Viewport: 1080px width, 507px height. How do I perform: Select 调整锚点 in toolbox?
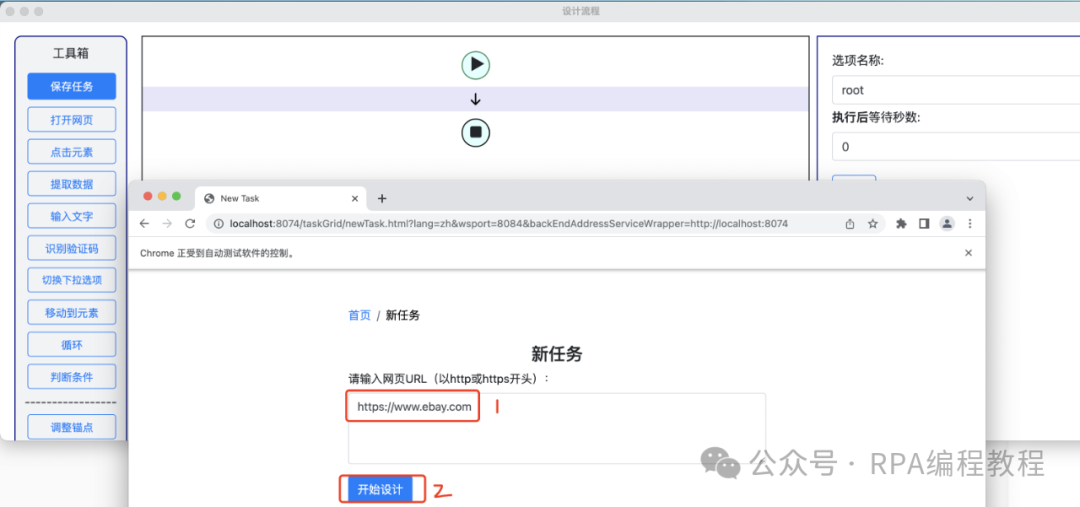(x=72, y=427)
